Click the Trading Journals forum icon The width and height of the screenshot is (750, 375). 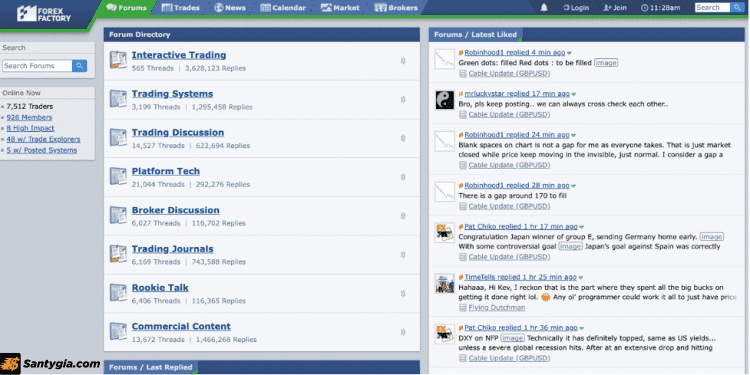(x=118, y=254)
